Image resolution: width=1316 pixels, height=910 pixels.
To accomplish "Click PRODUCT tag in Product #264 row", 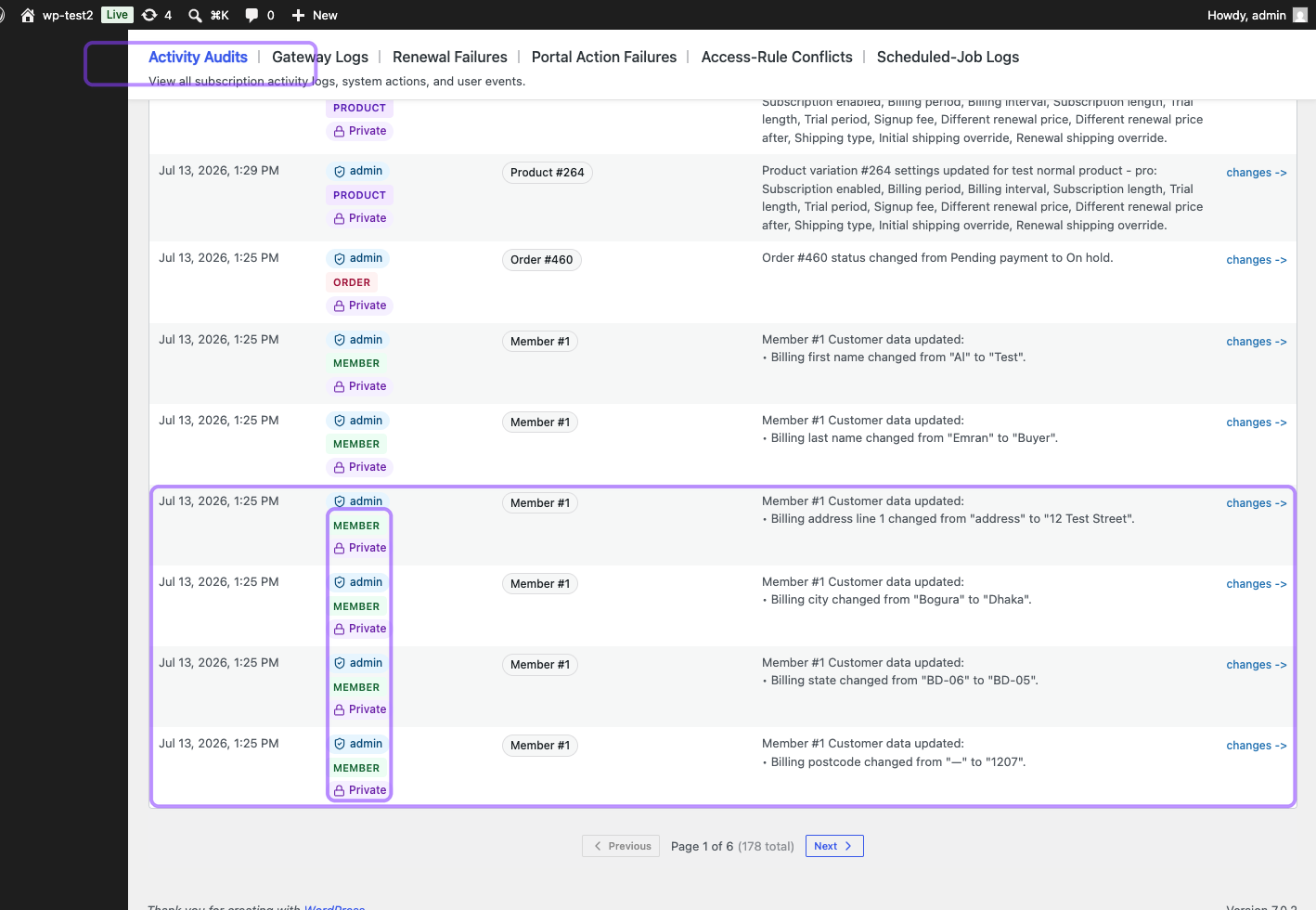I will [x=359, y=195].
